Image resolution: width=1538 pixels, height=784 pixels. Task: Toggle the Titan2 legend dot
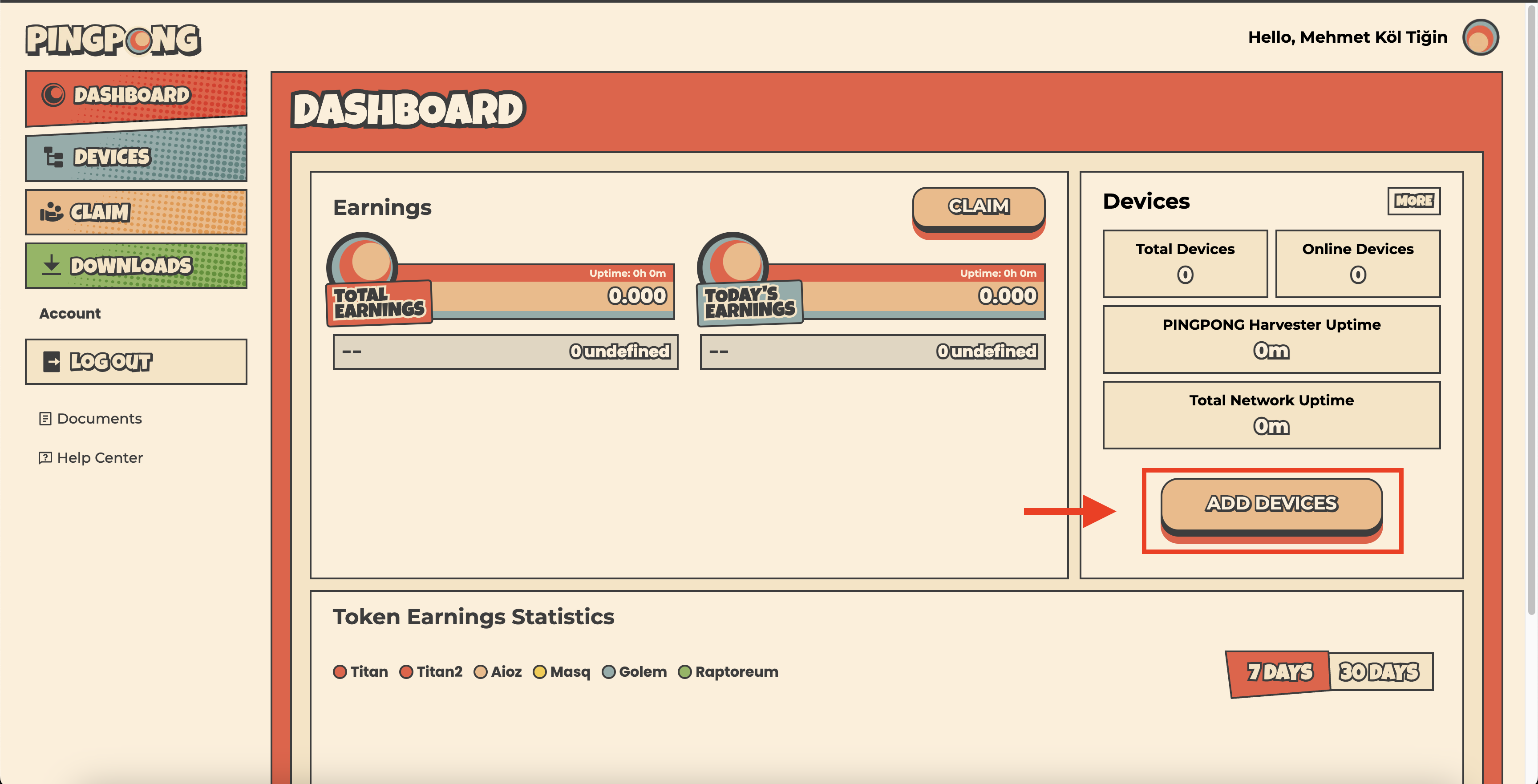(406, 672)
